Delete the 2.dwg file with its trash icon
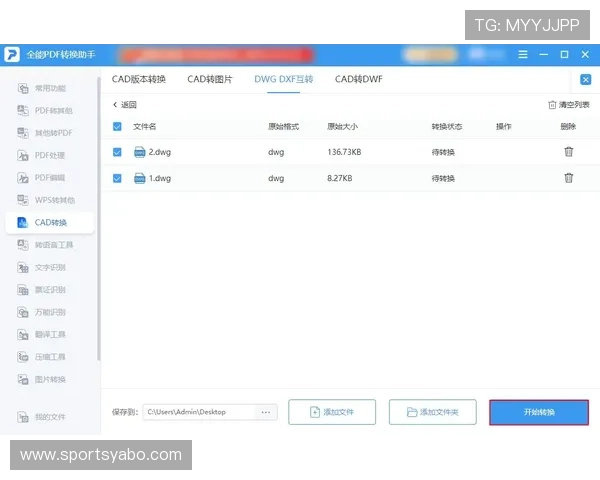The width and height of the screenshot is (600, 480). click(x=569, y=152)
